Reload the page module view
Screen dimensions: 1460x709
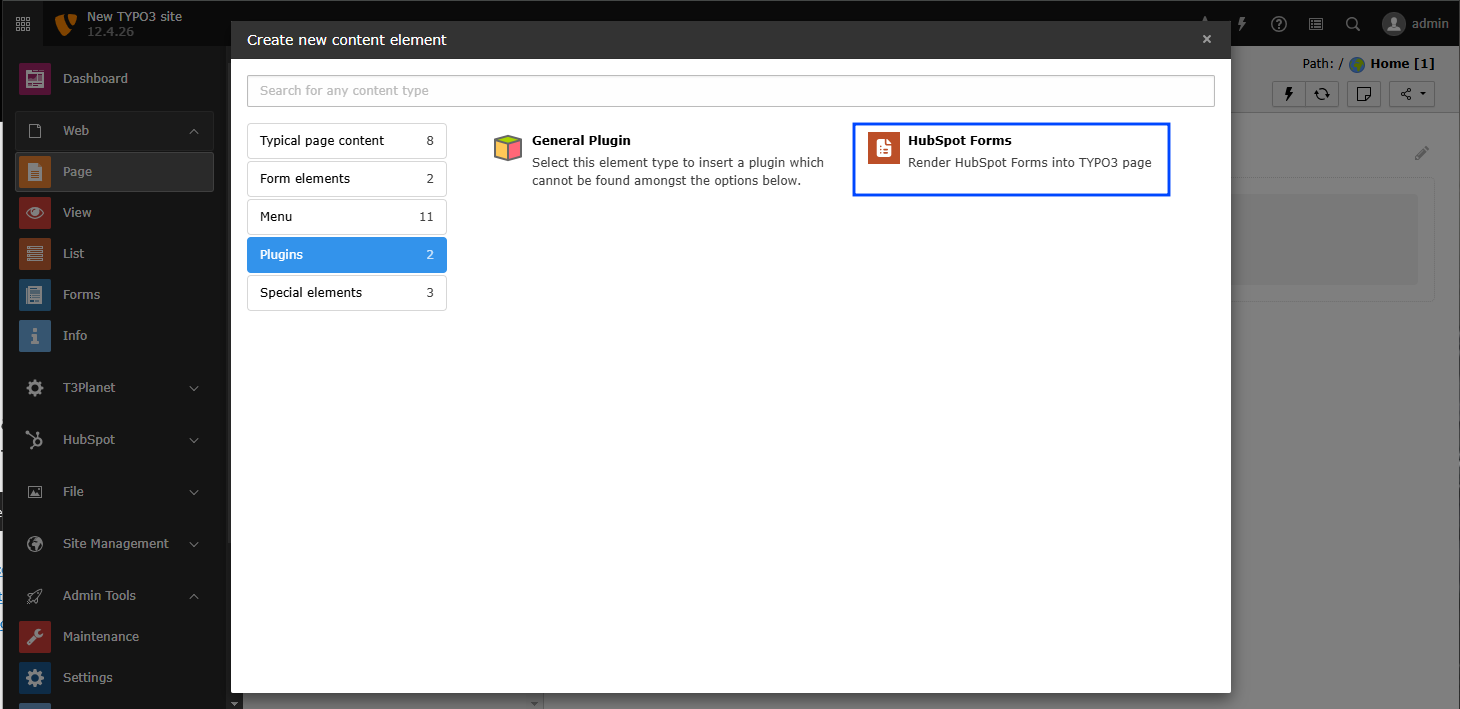(1322, 94)
